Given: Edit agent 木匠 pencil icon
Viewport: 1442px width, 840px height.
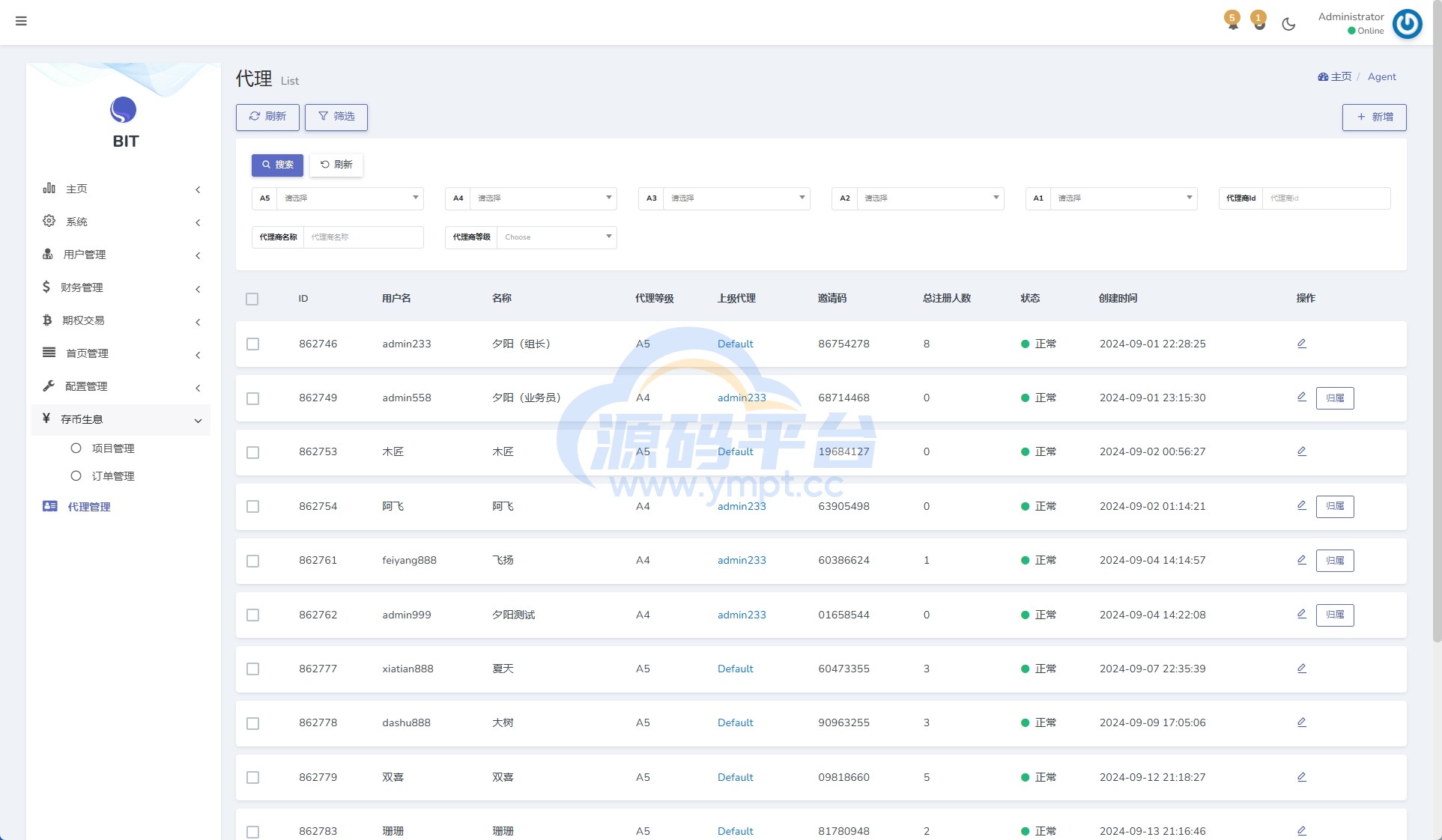Looking at the screenshot, I should point(1301,451).
